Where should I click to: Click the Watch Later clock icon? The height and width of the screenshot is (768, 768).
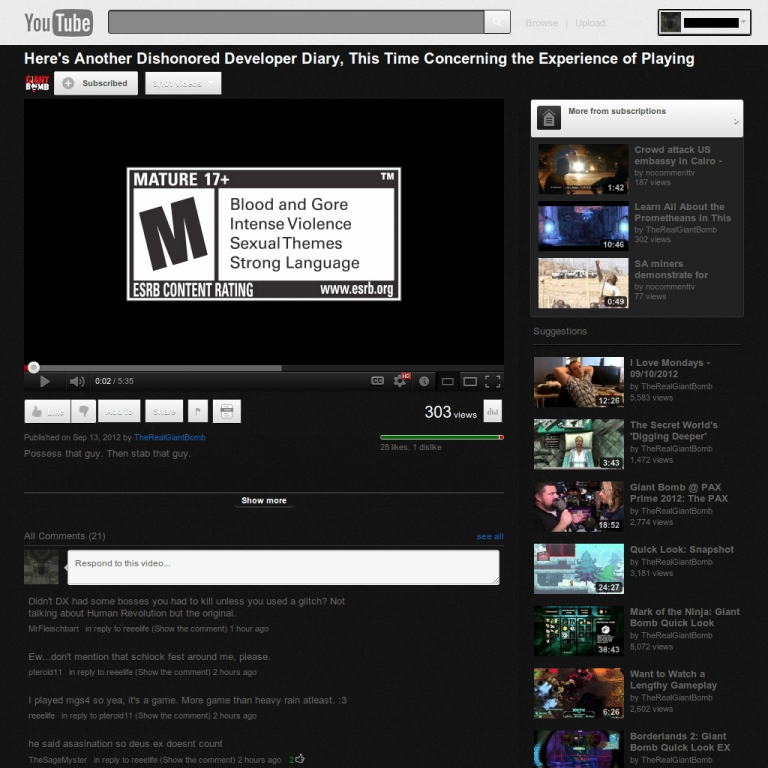pos(424,381)
